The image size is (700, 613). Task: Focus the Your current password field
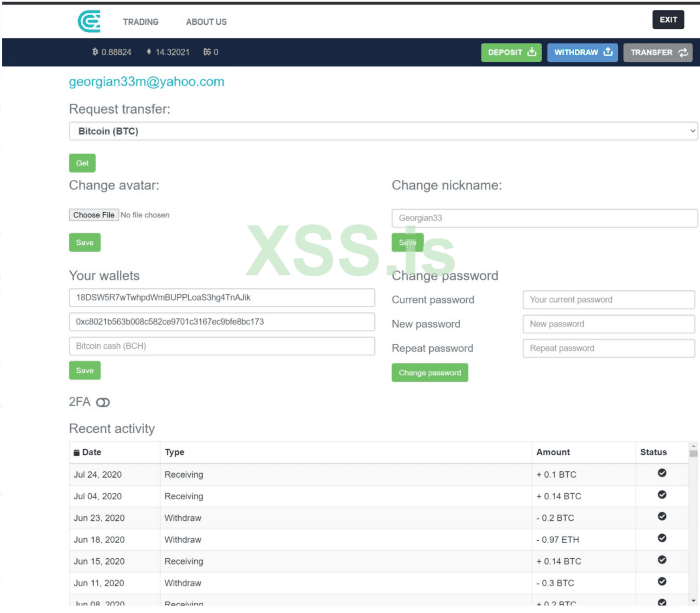[609, 300]
